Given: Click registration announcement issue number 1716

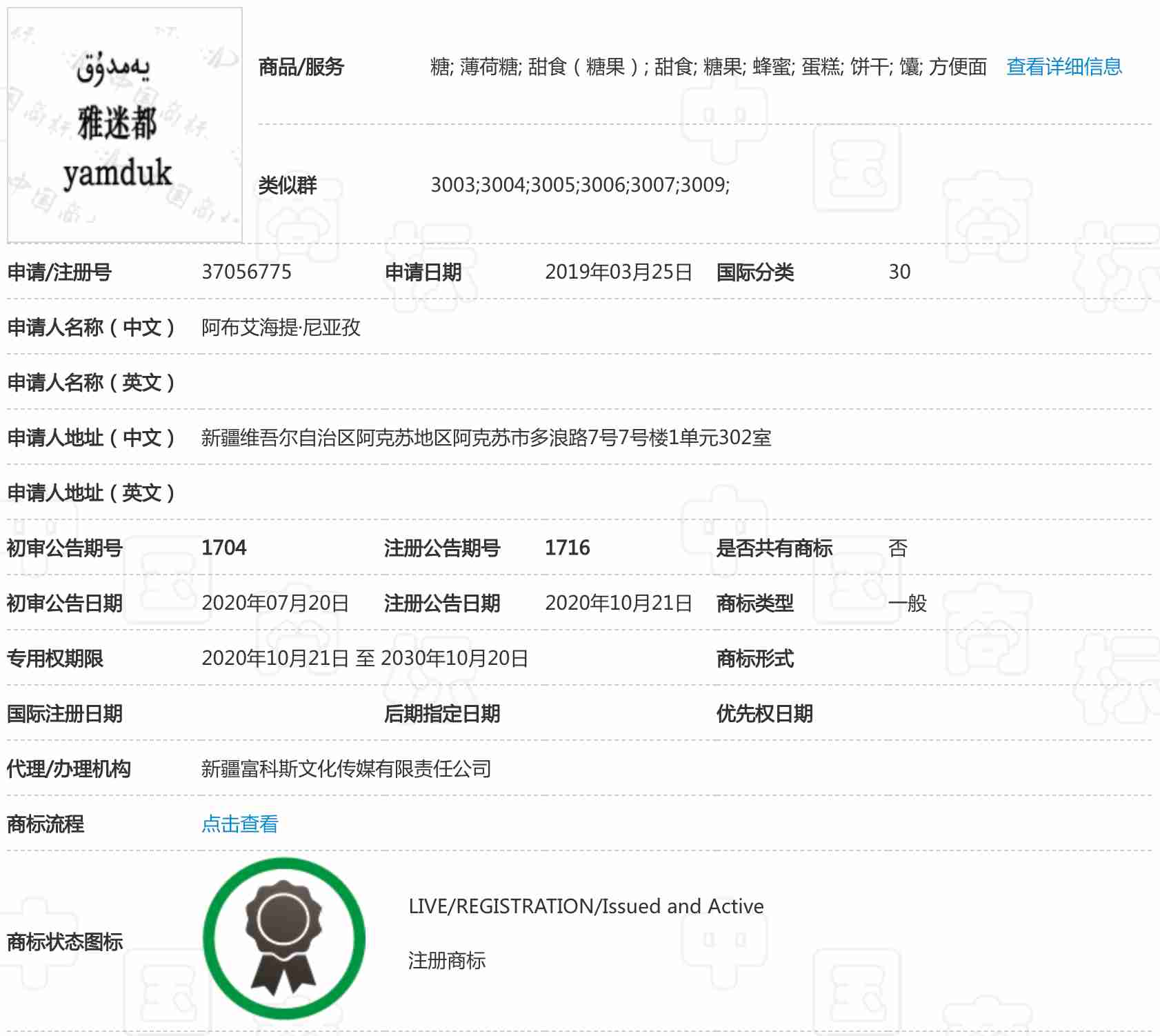Looking at the screenshot, I should (567, 548).
